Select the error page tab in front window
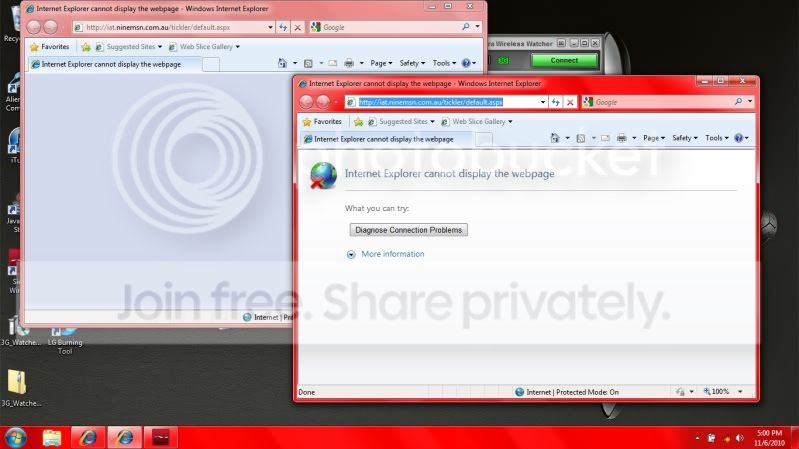Image resolution: width=799 pixels, height=449 pixels. (386, 139)
